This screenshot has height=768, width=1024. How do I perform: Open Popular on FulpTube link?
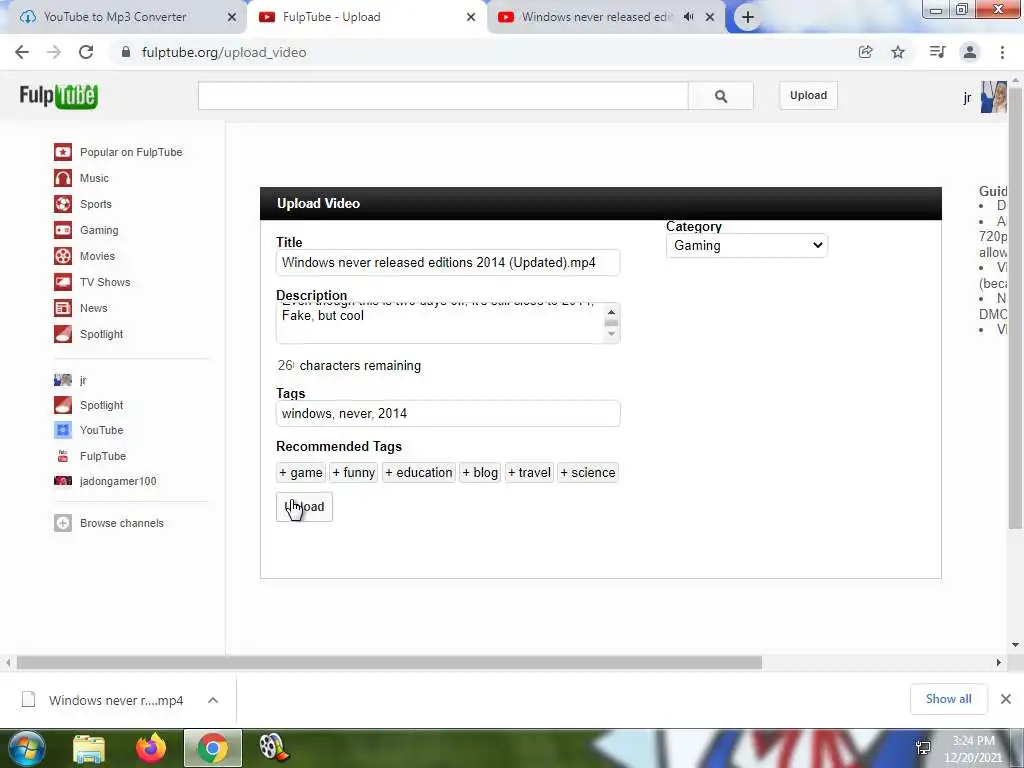[131, 152]
